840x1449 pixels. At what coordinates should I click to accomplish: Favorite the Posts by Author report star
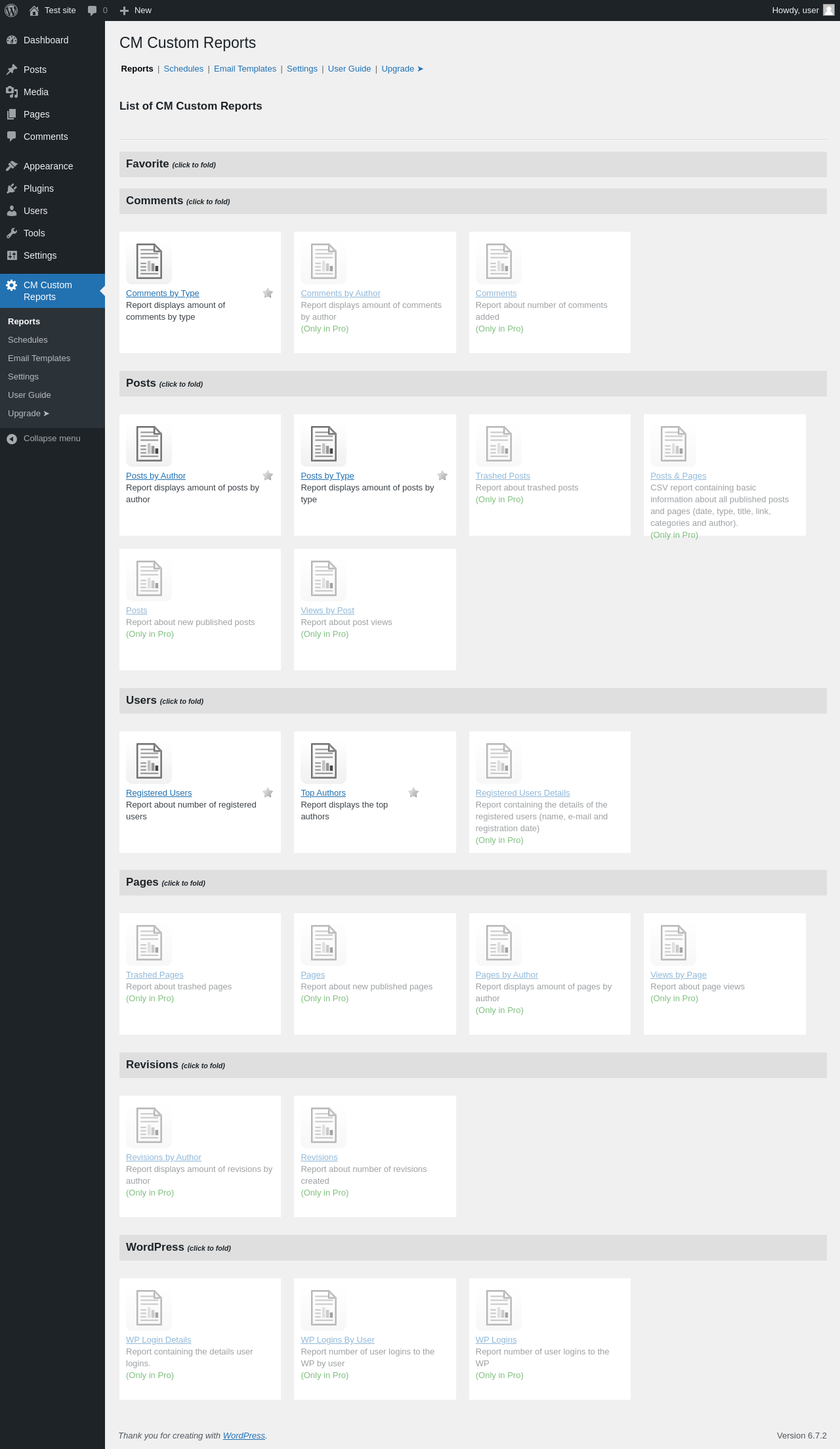tap(268, 476)
